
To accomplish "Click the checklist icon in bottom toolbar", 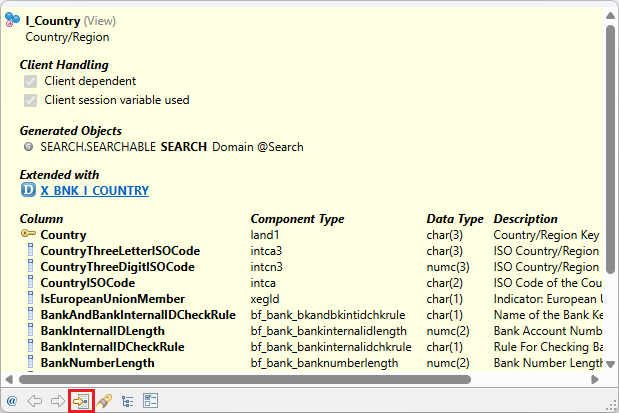I will click(x=150, y=401).
